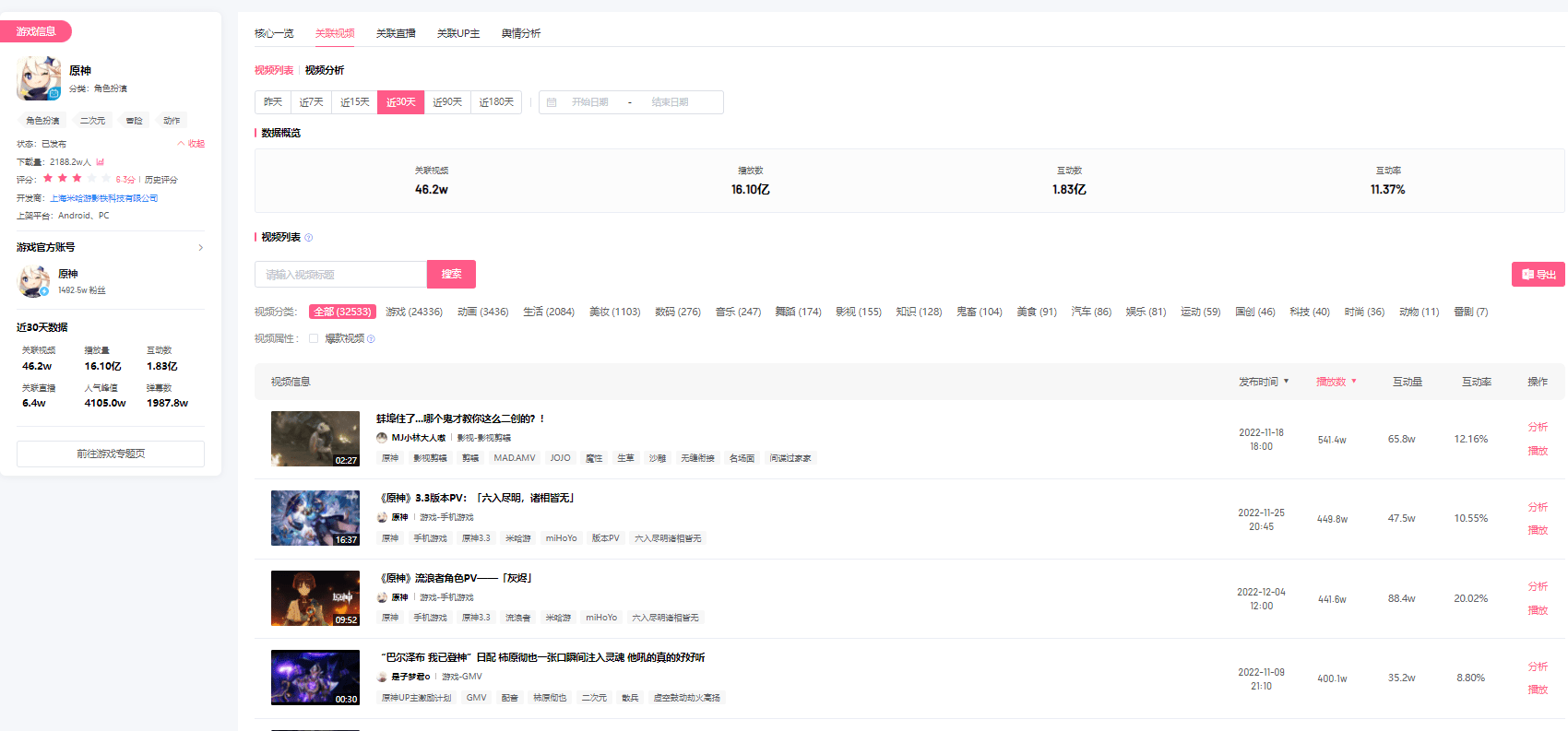
Task: Switch to the 关联直播 tab
Action: coord(396,33)
